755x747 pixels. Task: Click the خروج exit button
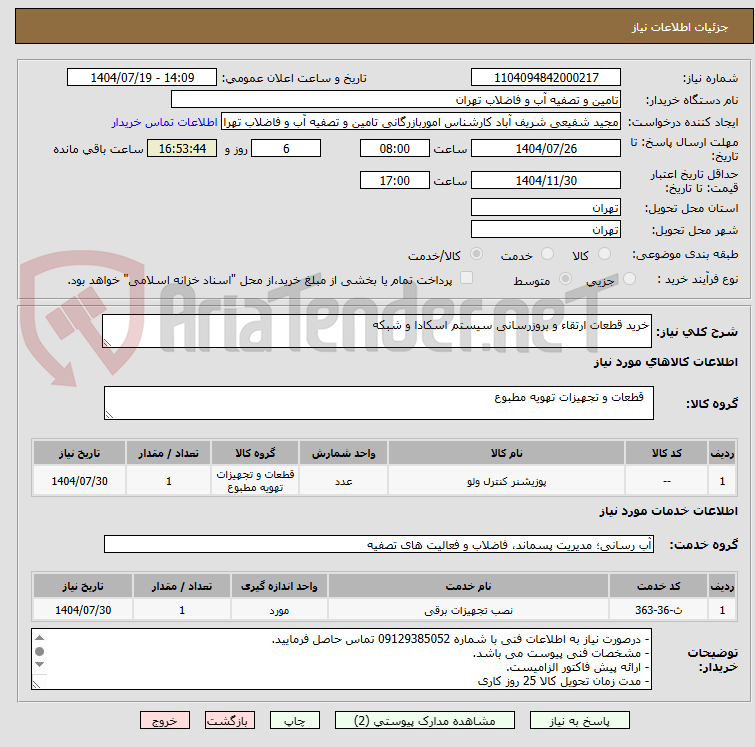pos(165,721)
